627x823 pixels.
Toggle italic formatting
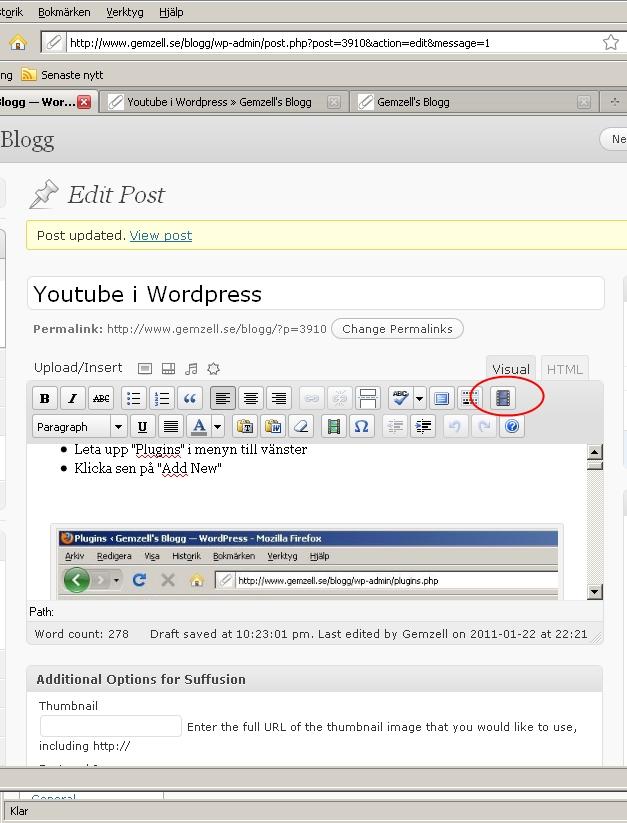(x=73, y=398)
